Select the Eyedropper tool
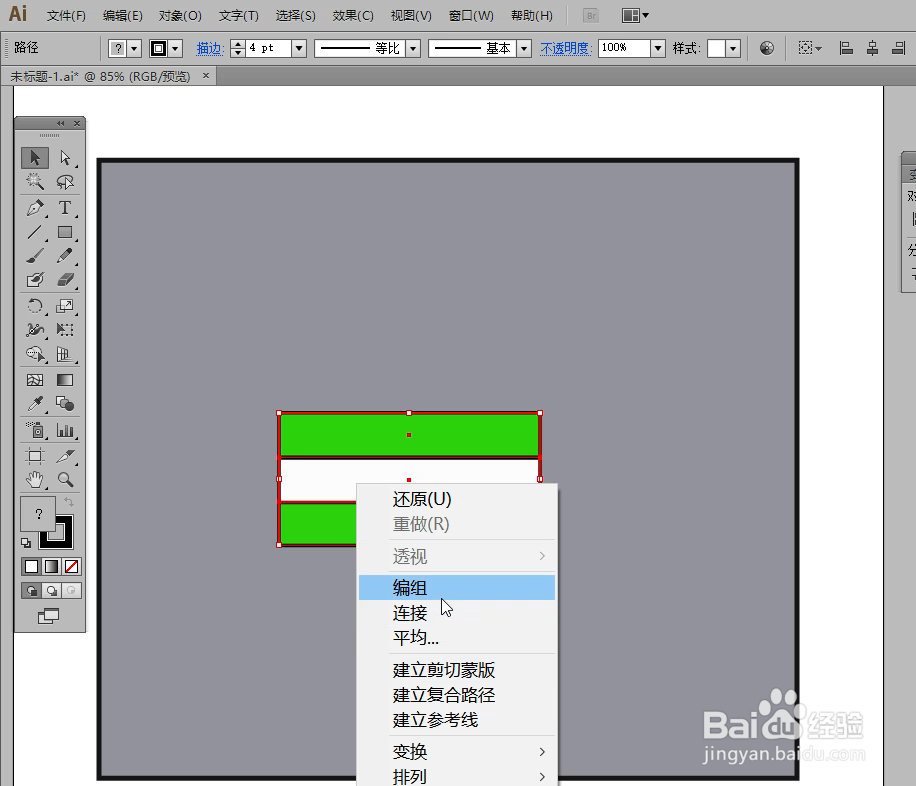 click(x=34, y=406)
